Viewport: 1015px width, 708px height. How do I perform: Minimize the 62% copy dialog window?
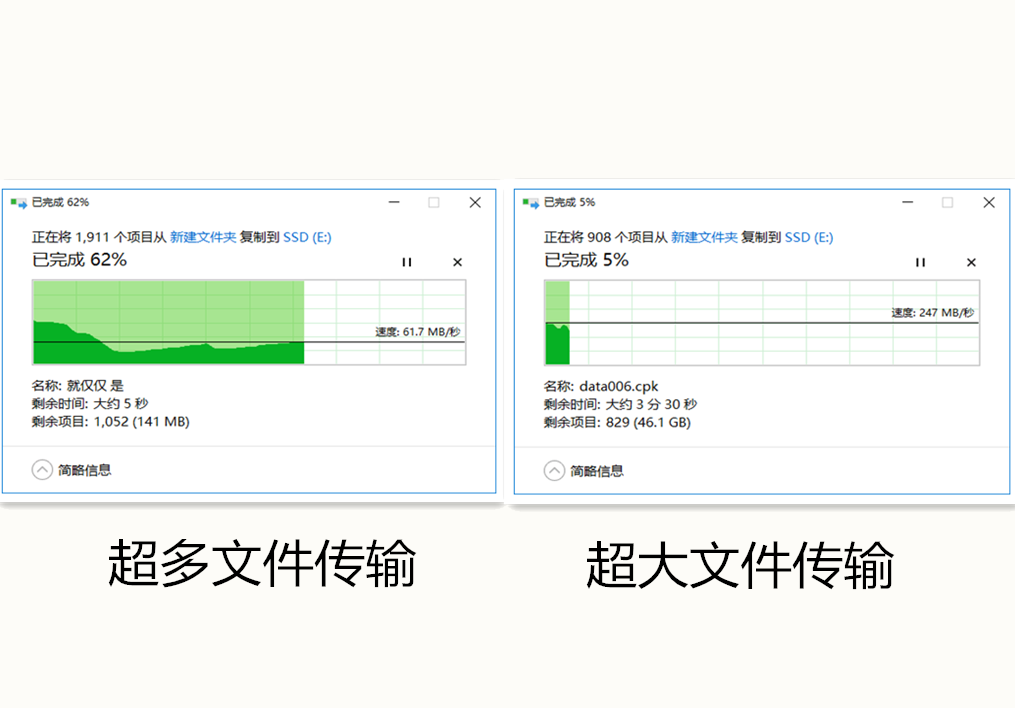(395, 202)
